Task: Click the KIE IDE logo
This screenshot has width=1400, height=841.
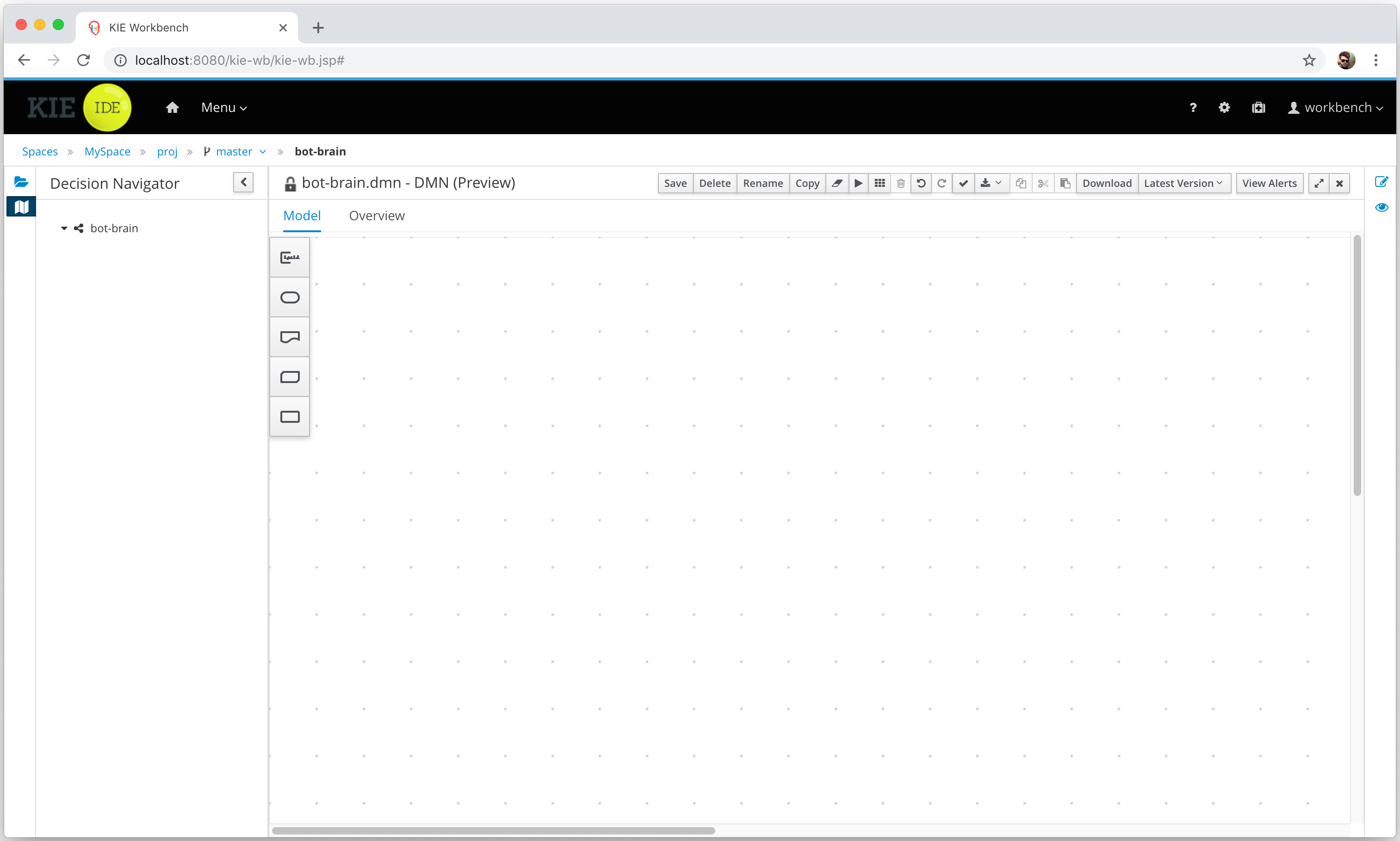Action: click(79, 107)
